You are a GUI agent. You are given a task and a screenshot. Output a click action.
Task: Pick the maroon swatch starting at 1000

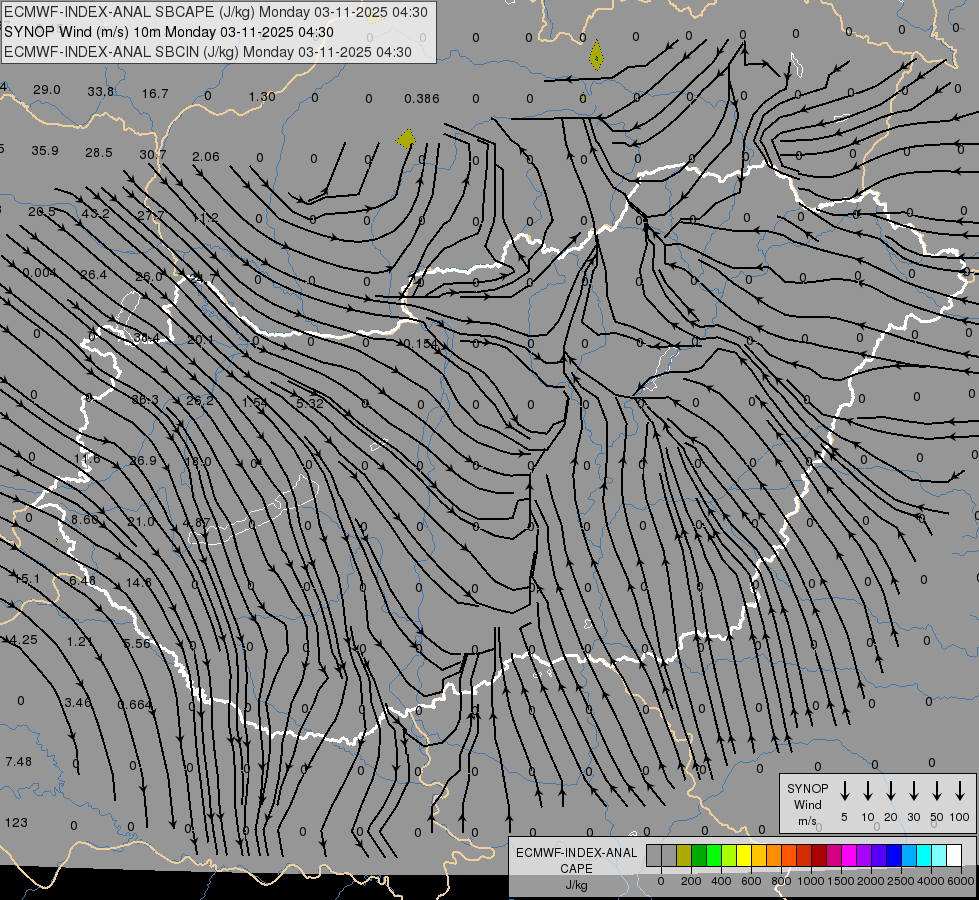[x=819, y=855]
